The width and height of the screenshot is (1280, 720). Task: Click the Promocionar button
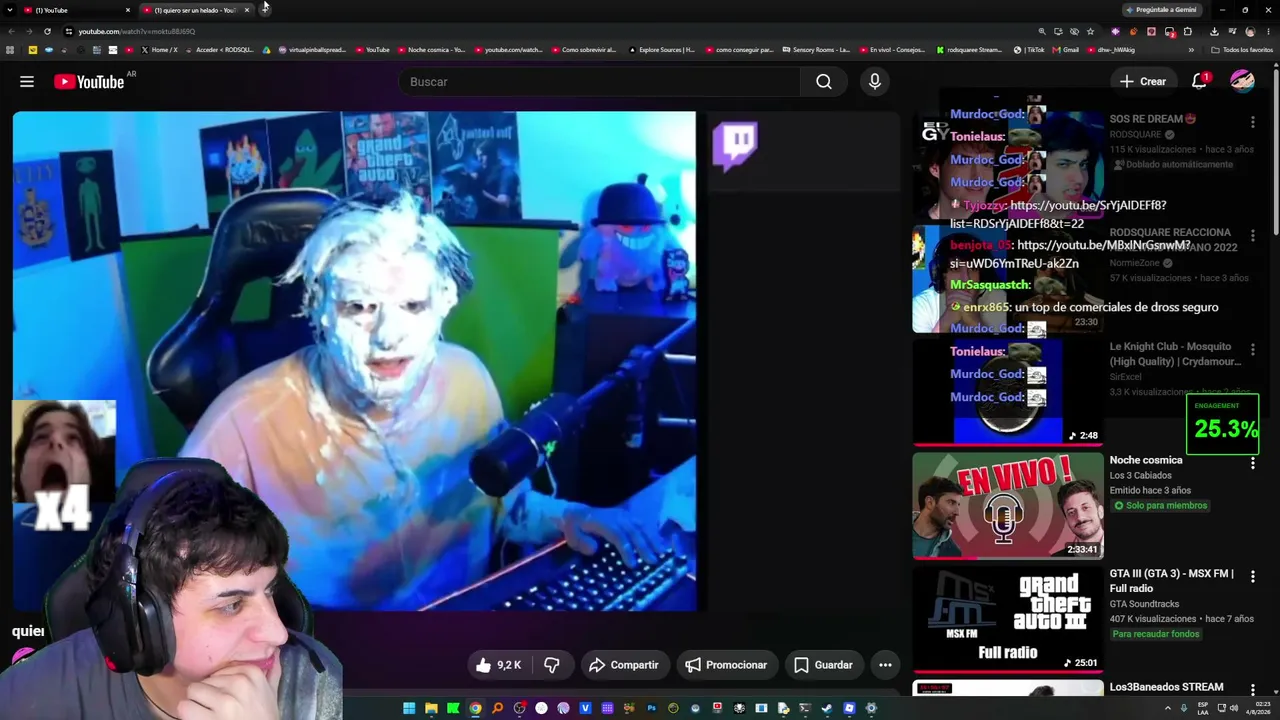tap(726, 665)
